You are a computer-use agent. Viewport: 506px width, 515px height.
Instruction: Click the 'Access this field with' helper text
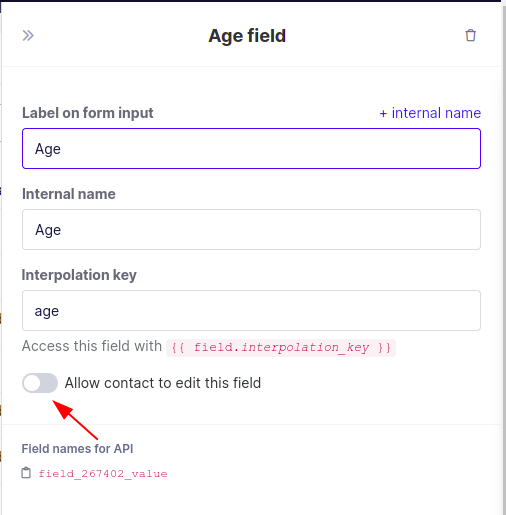coord(92,346)
